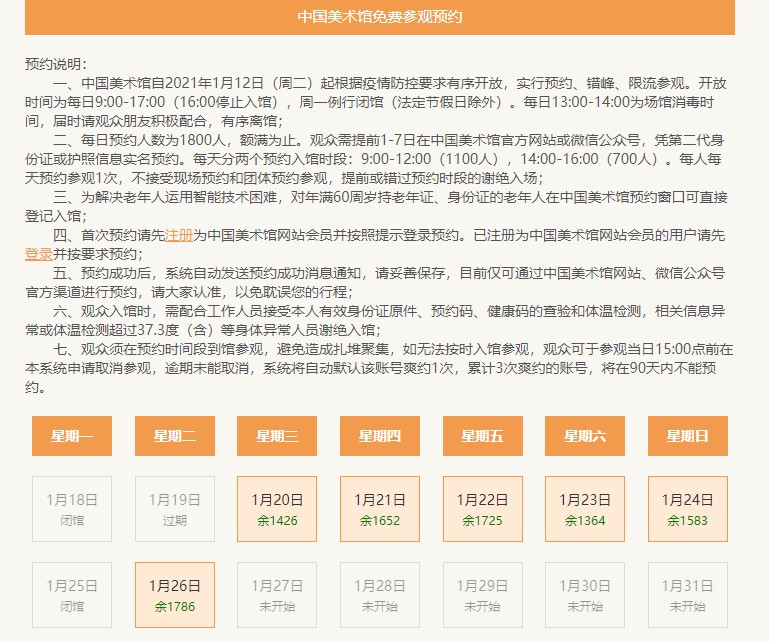Click the 1月27日 not-started date cell
Screen dimensions: 769x642
pos(277,595)
